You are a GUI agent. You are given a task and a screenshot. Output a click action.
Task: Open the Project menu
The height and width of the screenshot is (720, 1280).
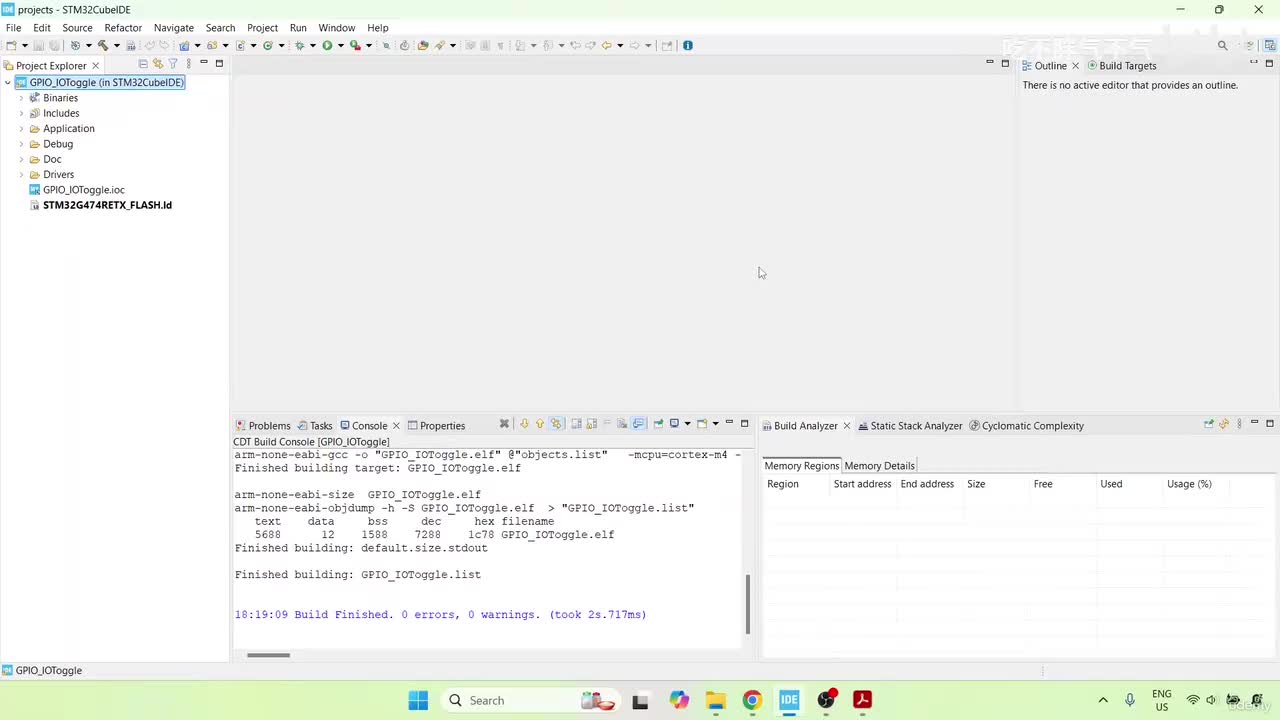262,28
